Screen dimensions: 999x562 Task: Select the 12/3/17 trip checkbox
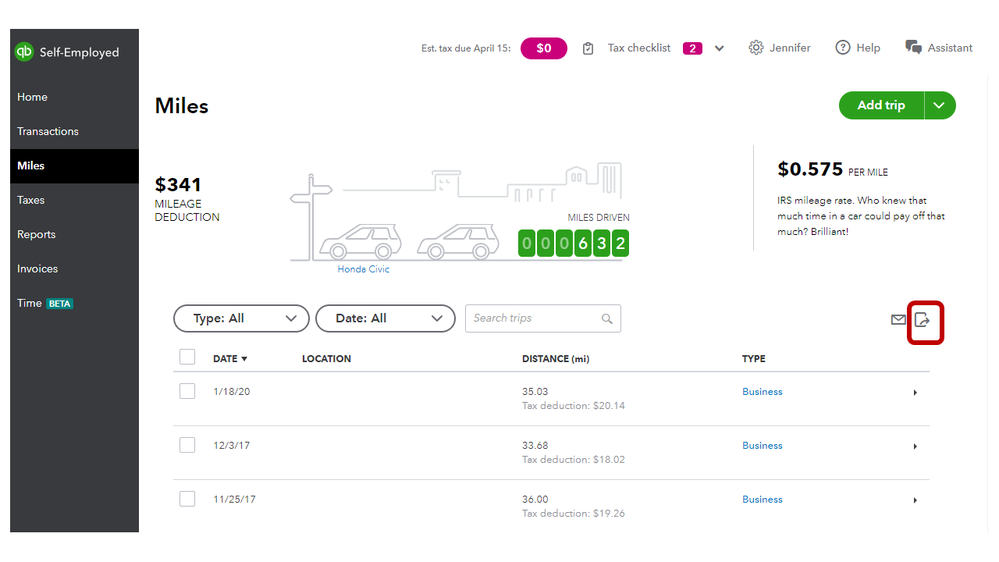[187, 445]
